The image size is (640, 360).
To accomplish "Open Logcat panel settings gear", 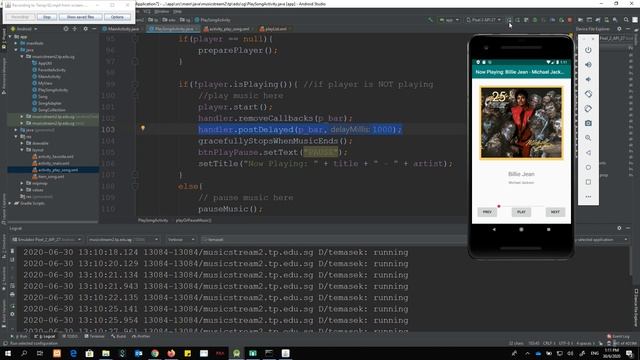I will pyautogui.click(x=619, y=228).
